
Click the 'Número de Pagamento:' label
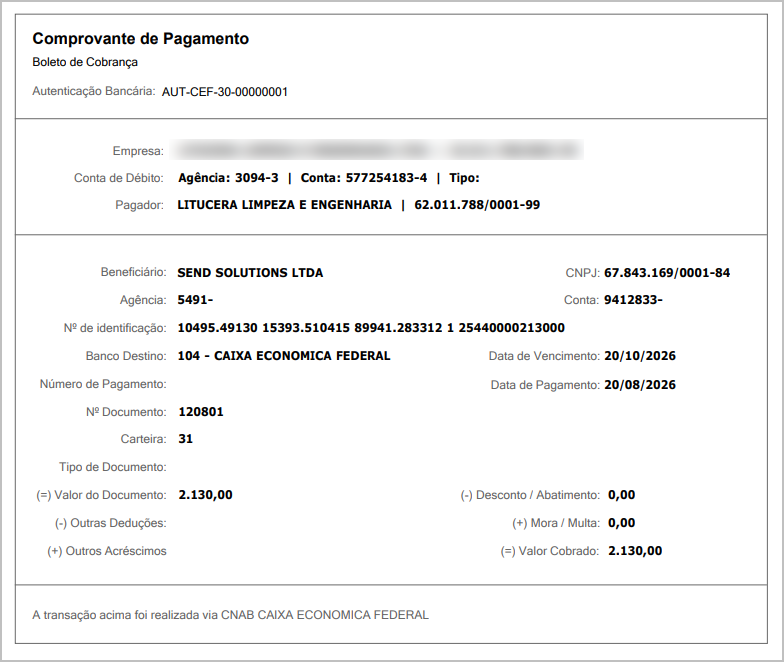[x=103, y=384]
